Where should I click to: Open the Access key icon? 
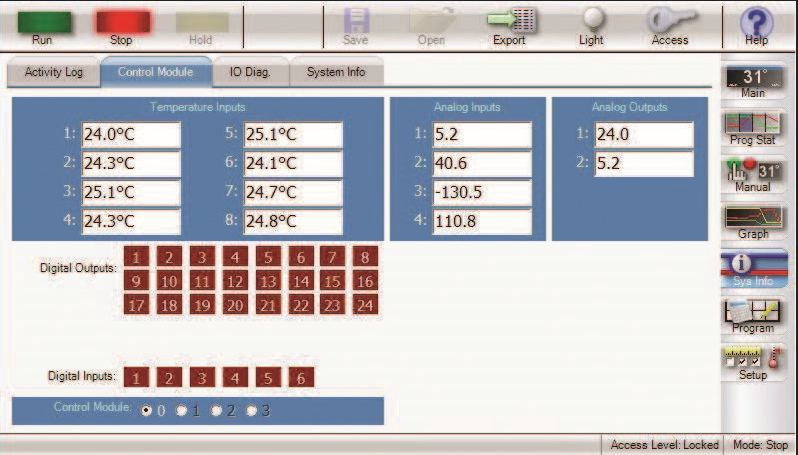(670, 22)
